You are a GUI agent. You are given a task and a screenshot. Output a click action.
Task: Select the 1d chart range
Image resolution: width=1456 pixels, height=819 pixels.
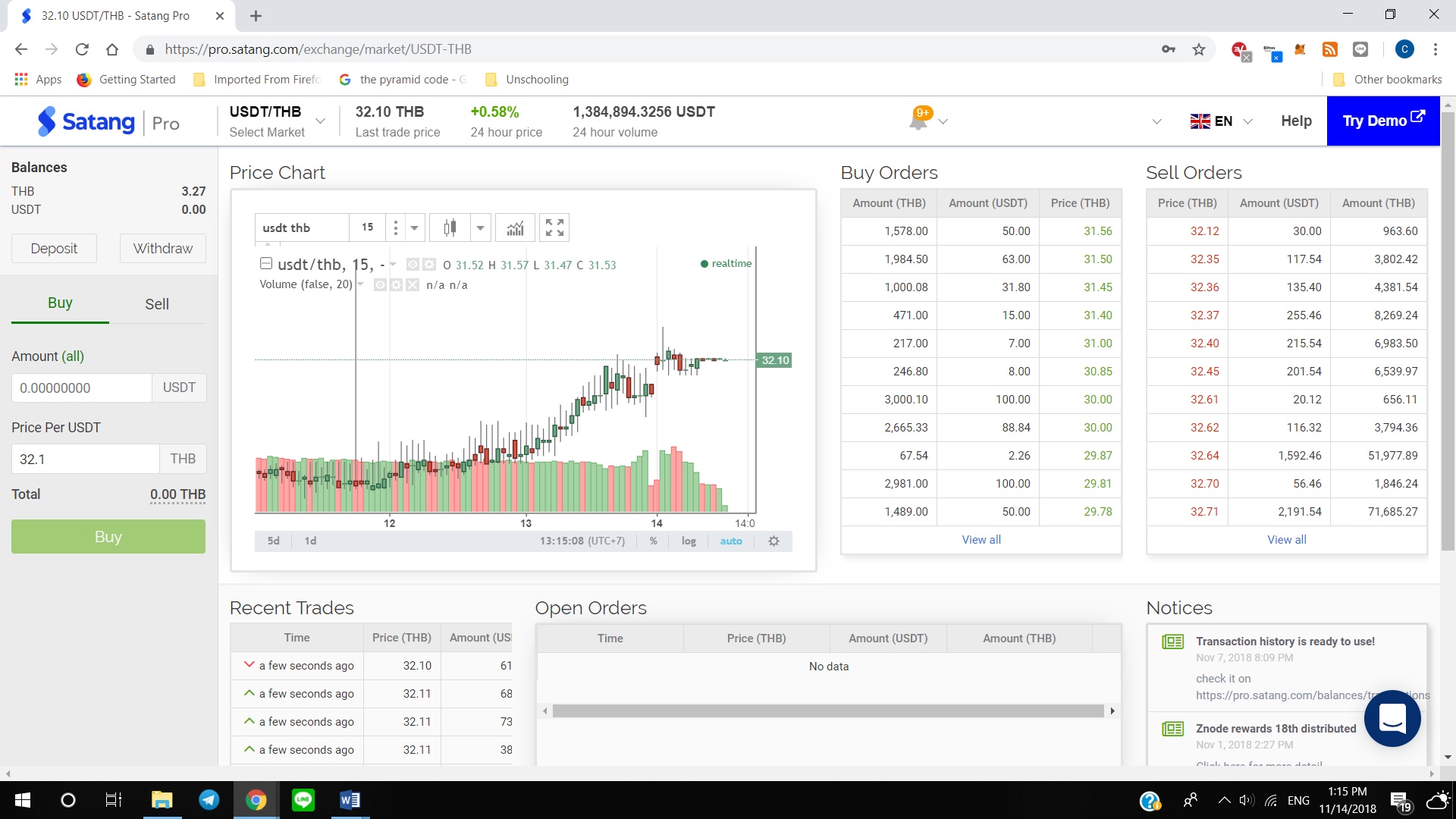[x=310, y=541]
